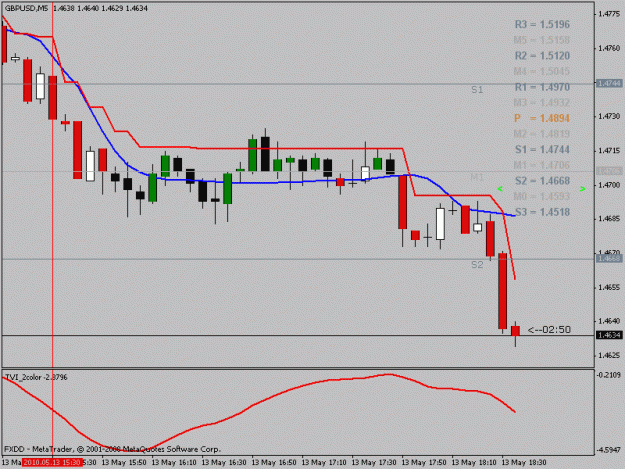Click the 1.4640 price scale value
625x469 pixels.
click(x=609, y=321)
